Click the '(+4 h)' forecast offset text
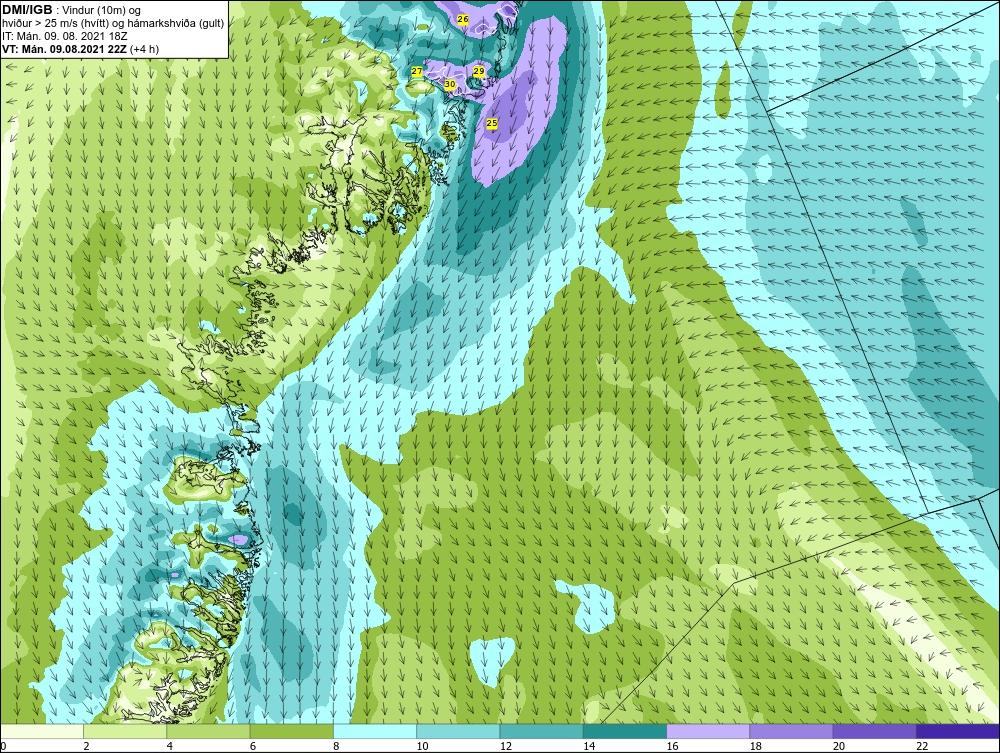 tap(144, 49)
